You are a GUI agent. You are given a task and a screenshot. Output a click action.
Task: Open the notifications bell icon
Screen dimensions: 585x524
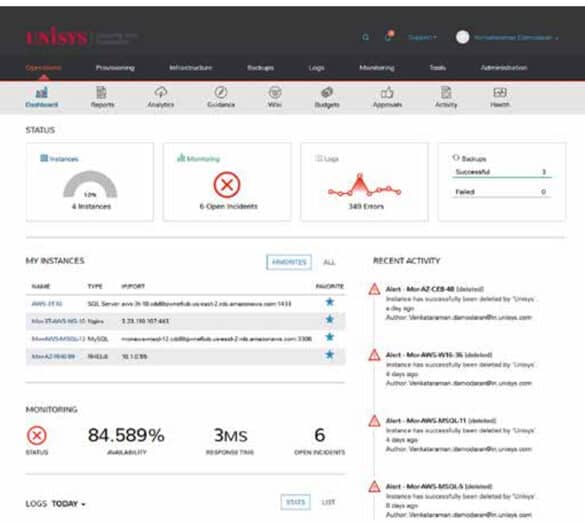(x=388, y=37)
